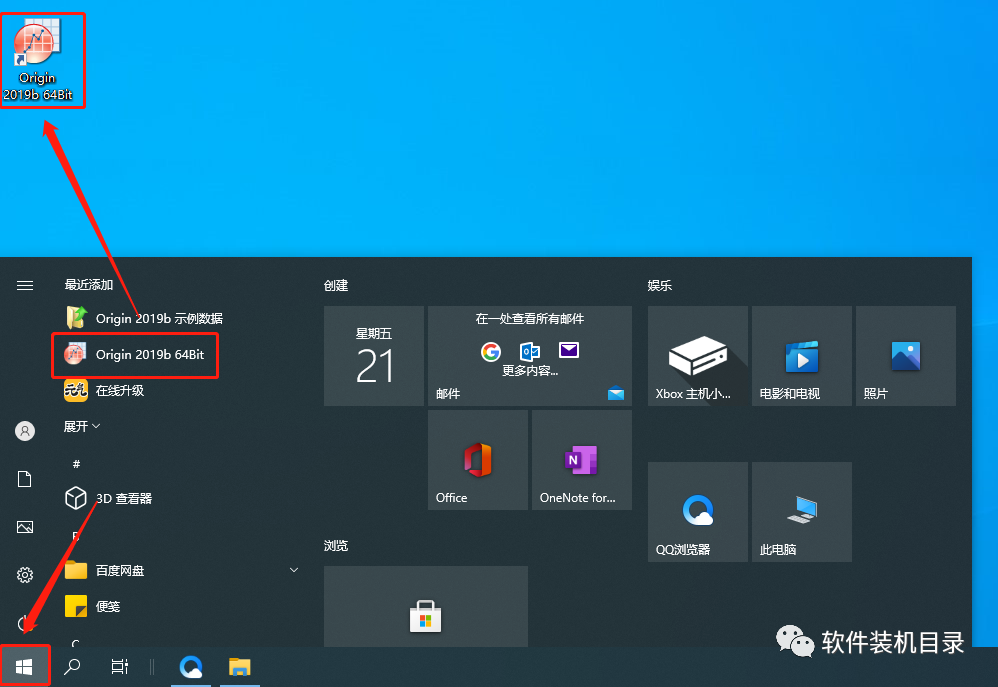Image resolution: width=998 pixels, height=687 pixels.
Task: Click the 创建 tile group header
Action: 336,285
